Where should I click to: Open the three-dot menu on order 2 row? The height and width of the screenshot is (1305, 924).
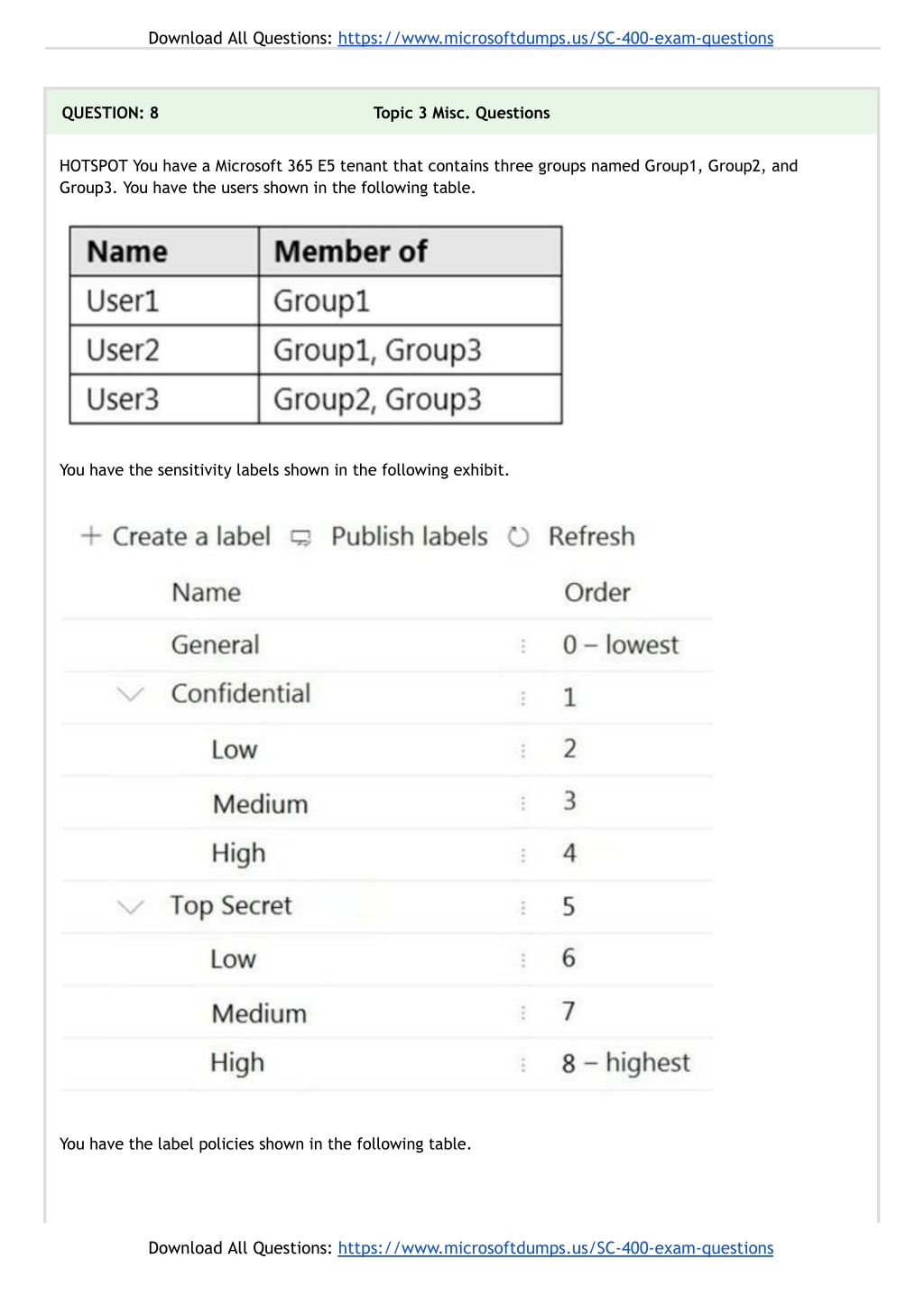[x=523, y=750]
